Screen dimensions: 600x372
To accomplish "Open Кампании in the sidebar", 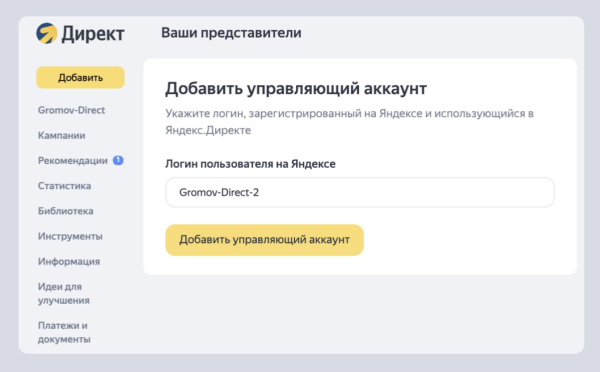I will coord(62,135).
